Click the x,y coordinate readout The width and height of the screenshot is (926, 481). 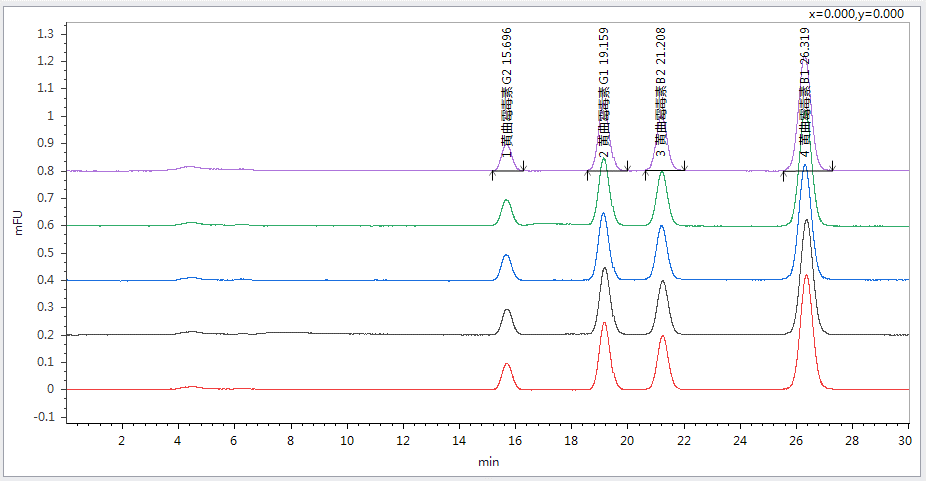(856, 14)
